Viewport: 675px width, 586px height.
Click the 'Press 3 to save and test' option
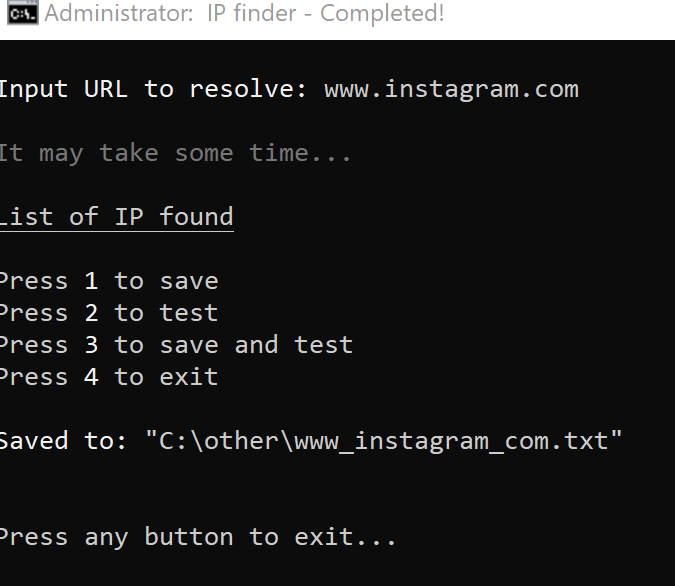176,345
